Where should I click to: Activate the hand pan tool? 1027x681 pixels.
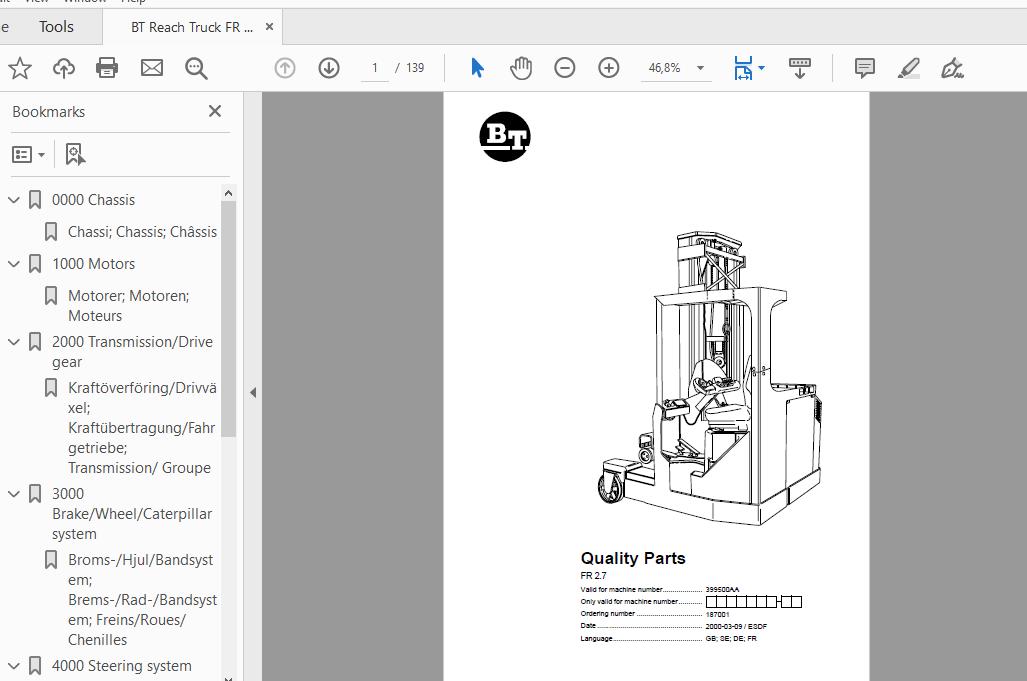click(x=521, y=68)
